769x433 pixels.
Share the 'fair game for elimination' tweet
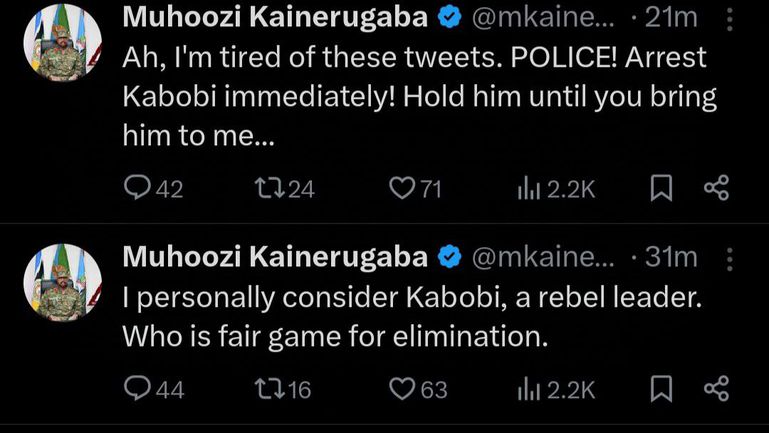716,389
